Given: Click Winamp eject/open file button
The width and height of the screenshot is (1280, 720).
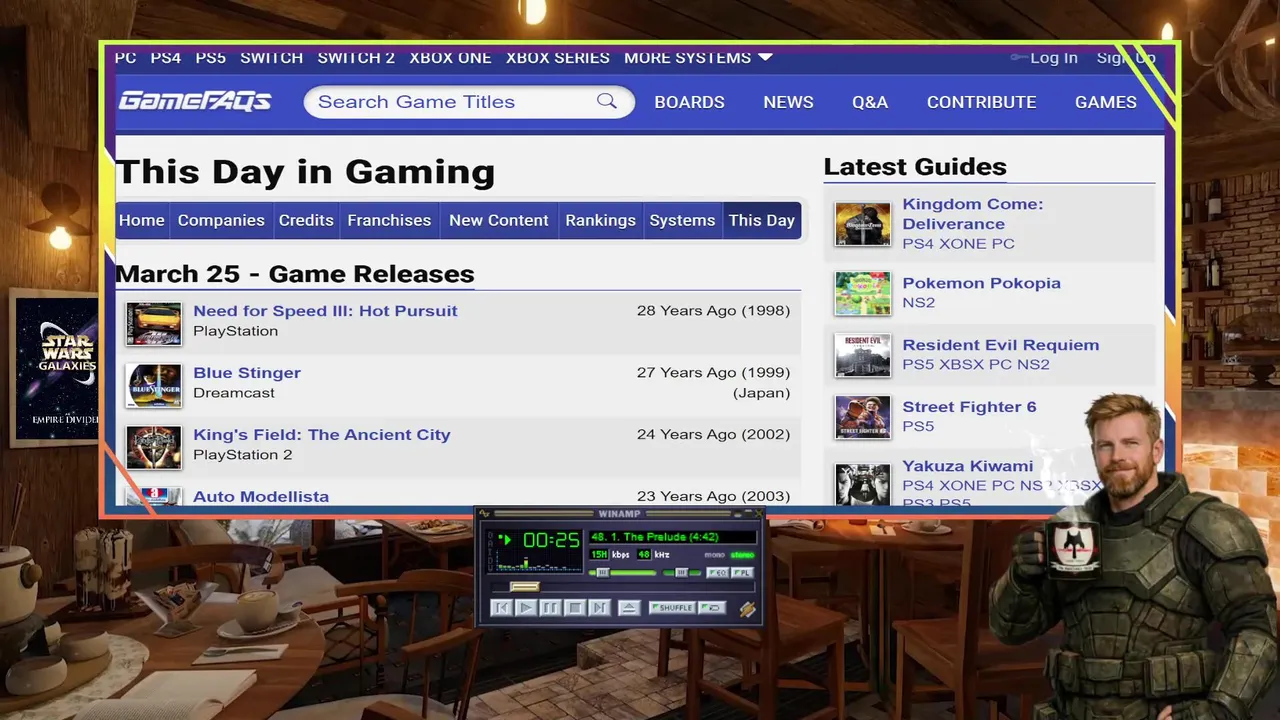Looking at the screenshot, I should point(629,607).
